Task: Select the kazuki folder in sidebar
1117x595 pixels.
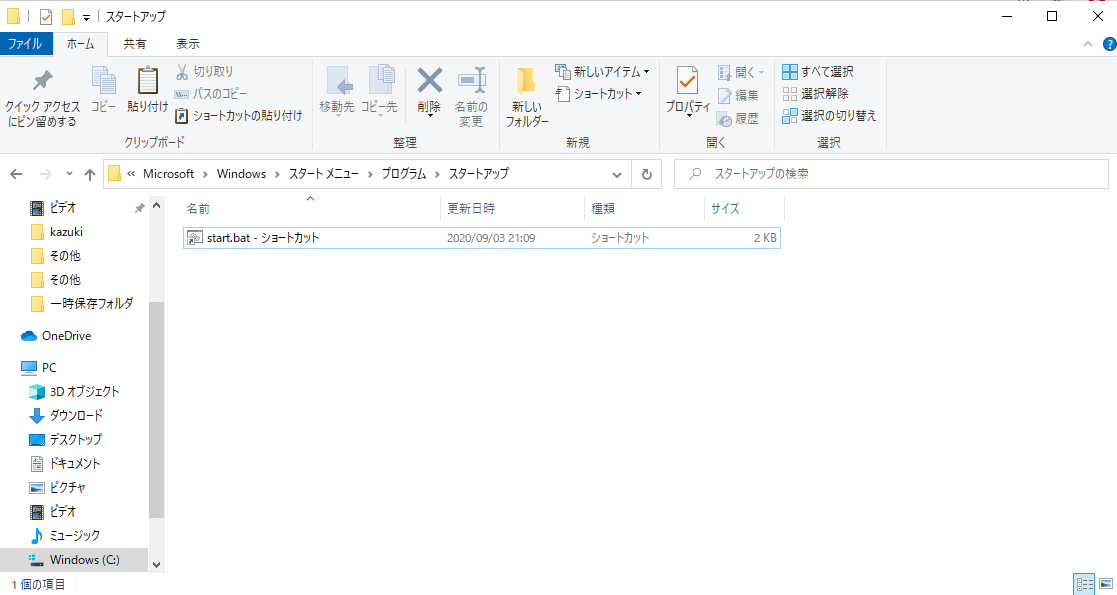Action: pyautogui.click(x=67, y=232)
